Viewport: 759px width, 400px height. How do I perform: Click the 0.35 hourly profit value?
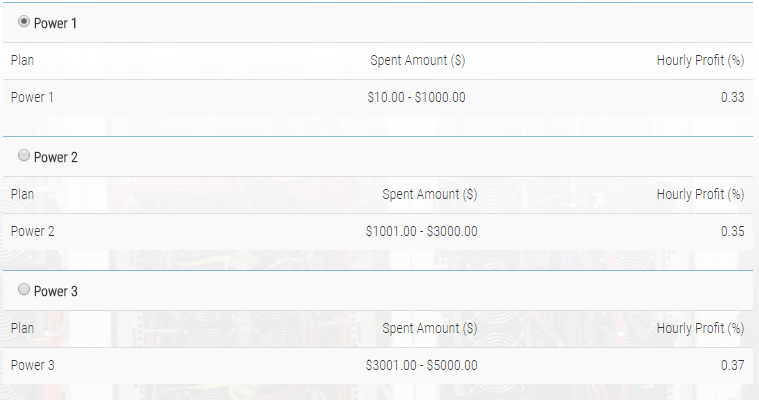click(x=732, y=231)
